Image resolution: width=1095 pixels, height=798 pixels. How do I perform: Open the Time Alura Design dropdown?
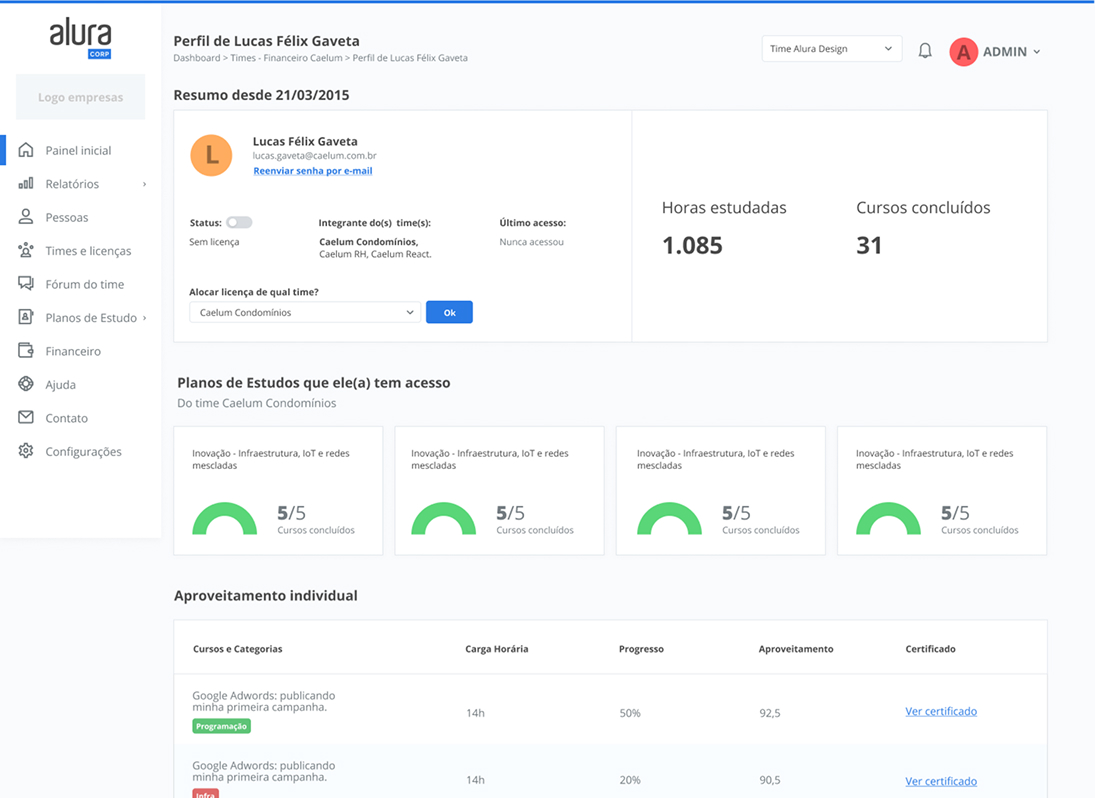click(x=832, y=49)
